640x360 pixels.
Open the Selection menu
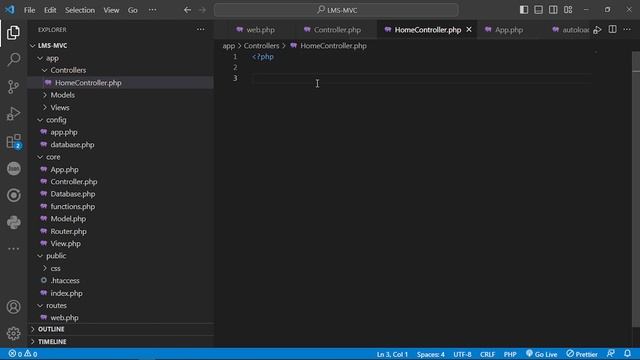click(80, 10)
